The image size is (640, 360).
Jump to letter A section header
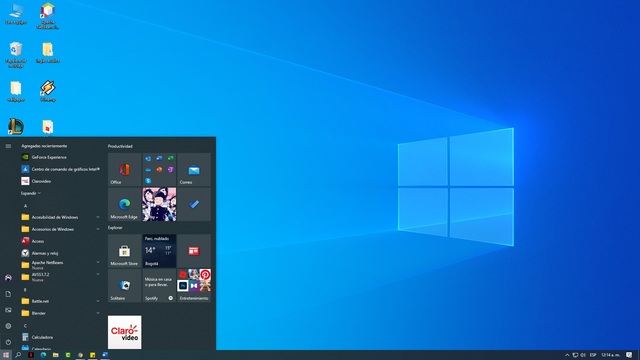click(25, 206)
